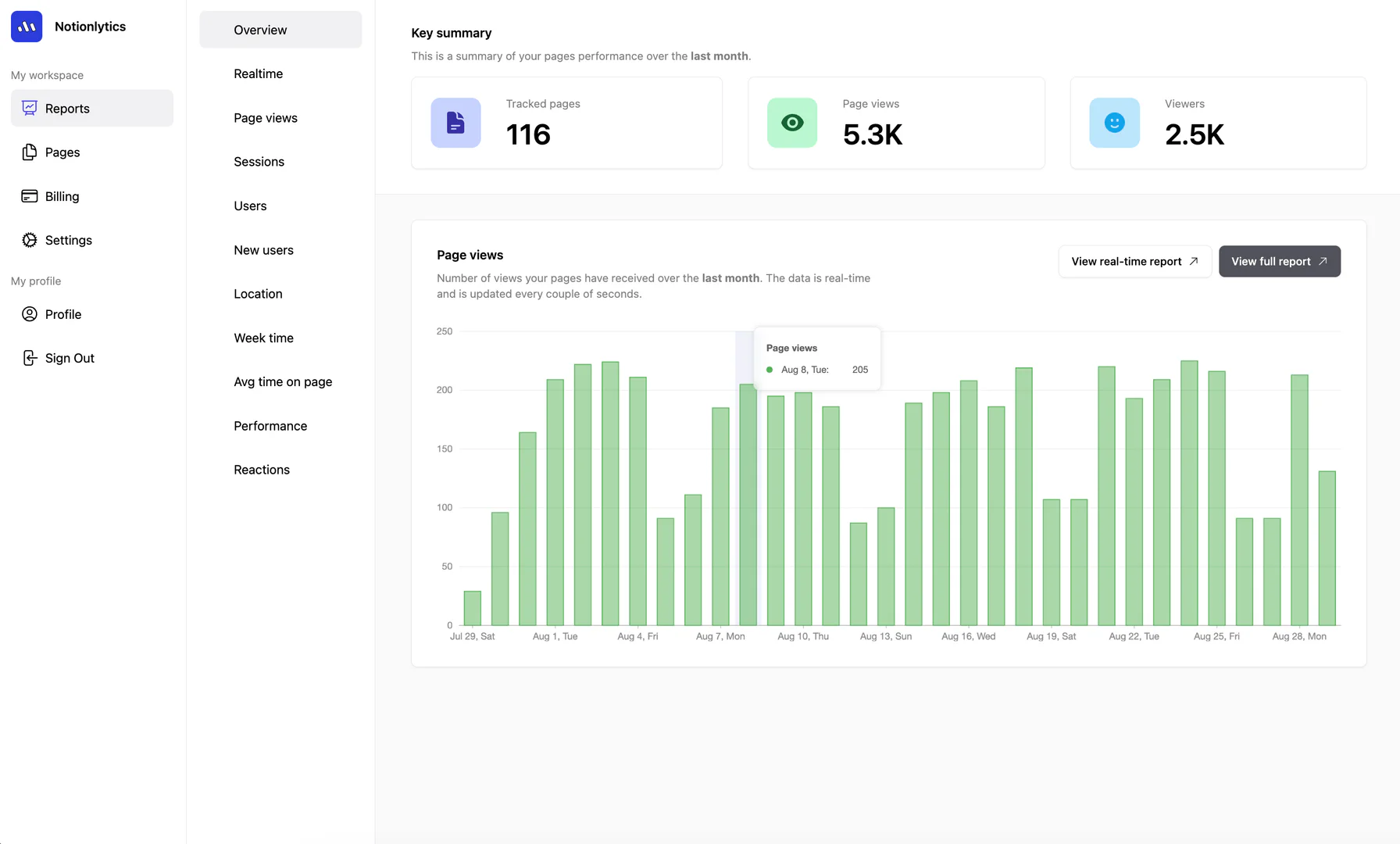Click the View real-time report button
Viewport: 1400px width, 844px height.
[x=1134, y=261]
